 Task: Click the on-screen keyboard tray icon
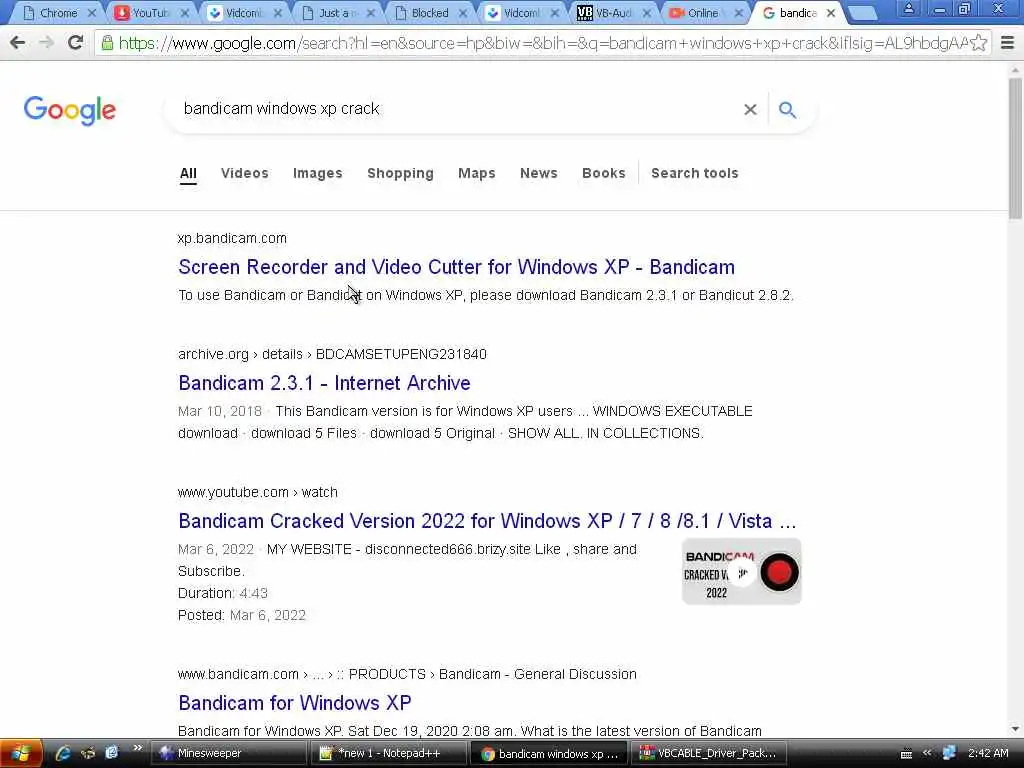tap(906, 754)
